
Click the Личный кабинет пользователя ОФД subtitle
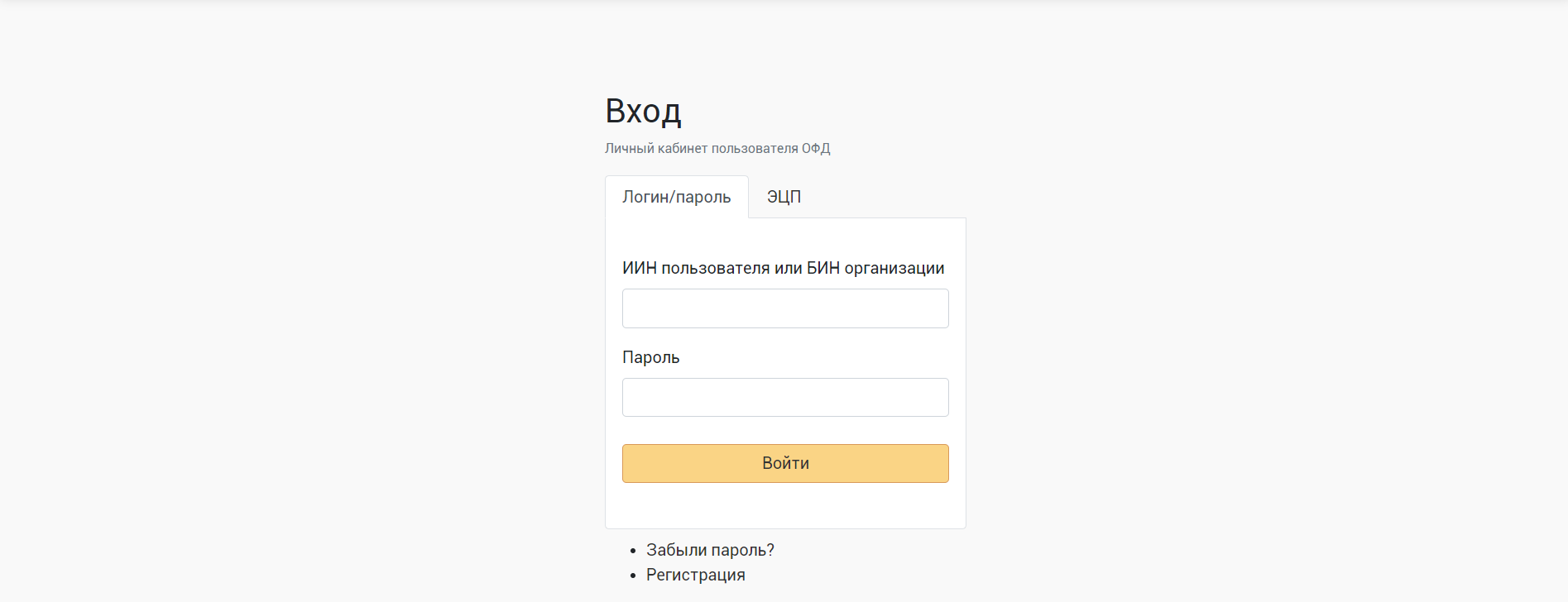tap(717, 149)
